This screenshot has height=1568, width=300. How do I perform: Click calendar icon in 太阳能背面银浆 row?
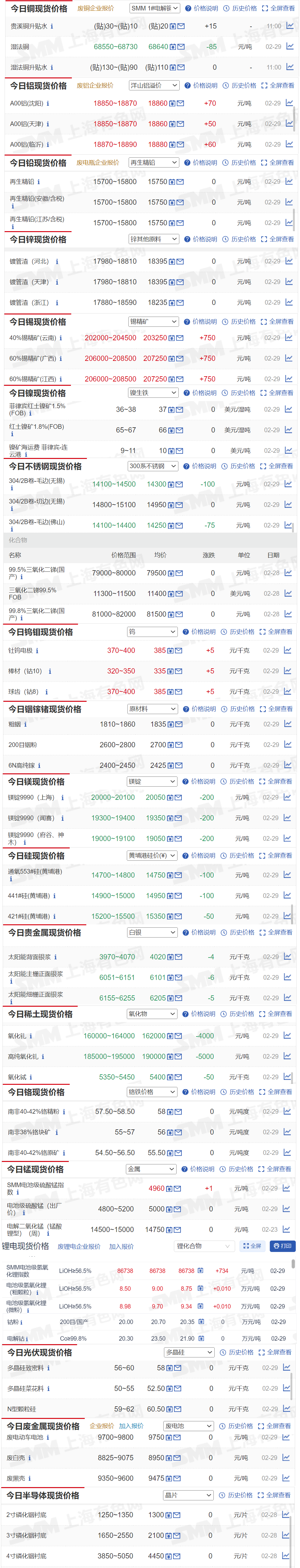[x=171, y=957]
